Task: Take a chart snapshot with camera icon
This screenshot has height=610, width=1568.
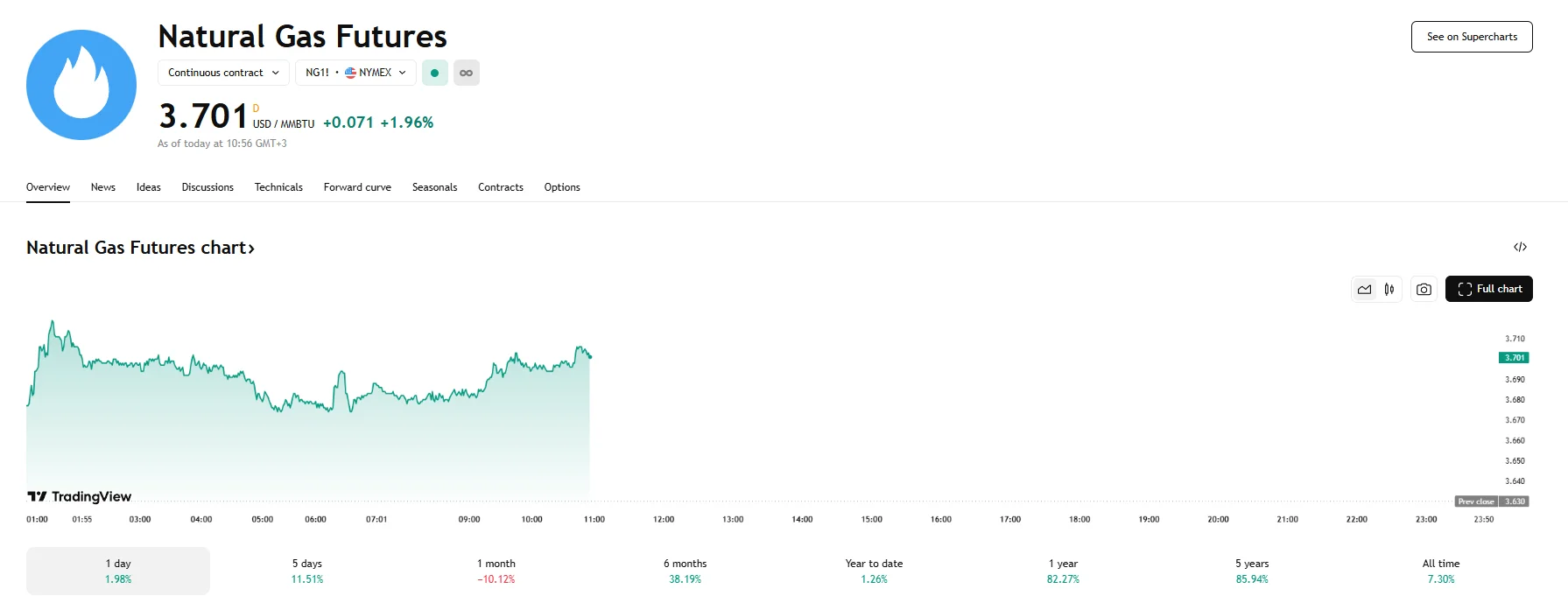Action: [1424, 290]
